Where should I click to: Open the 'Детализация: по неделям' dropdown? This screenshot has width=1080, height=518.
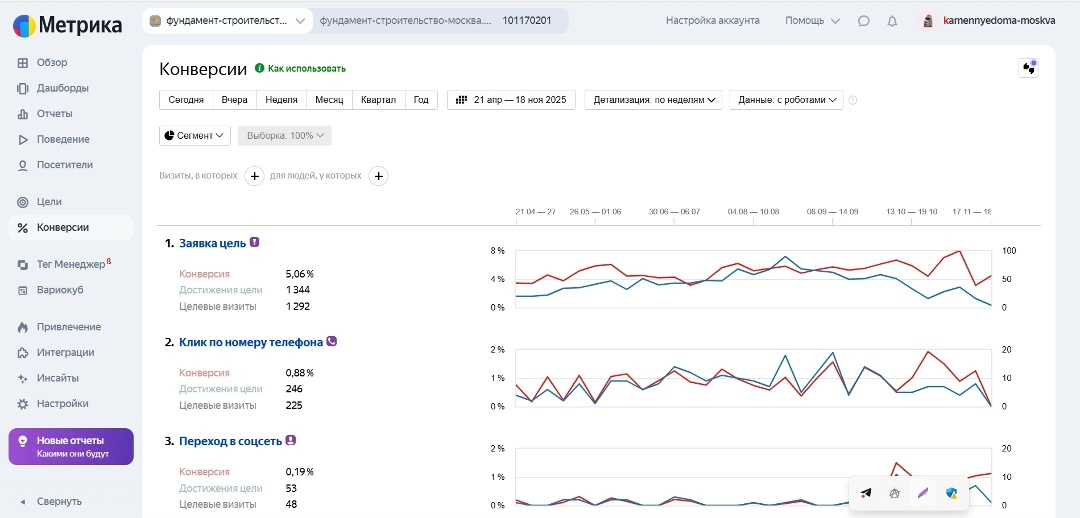pyautogui.click(x=656, y=100)
